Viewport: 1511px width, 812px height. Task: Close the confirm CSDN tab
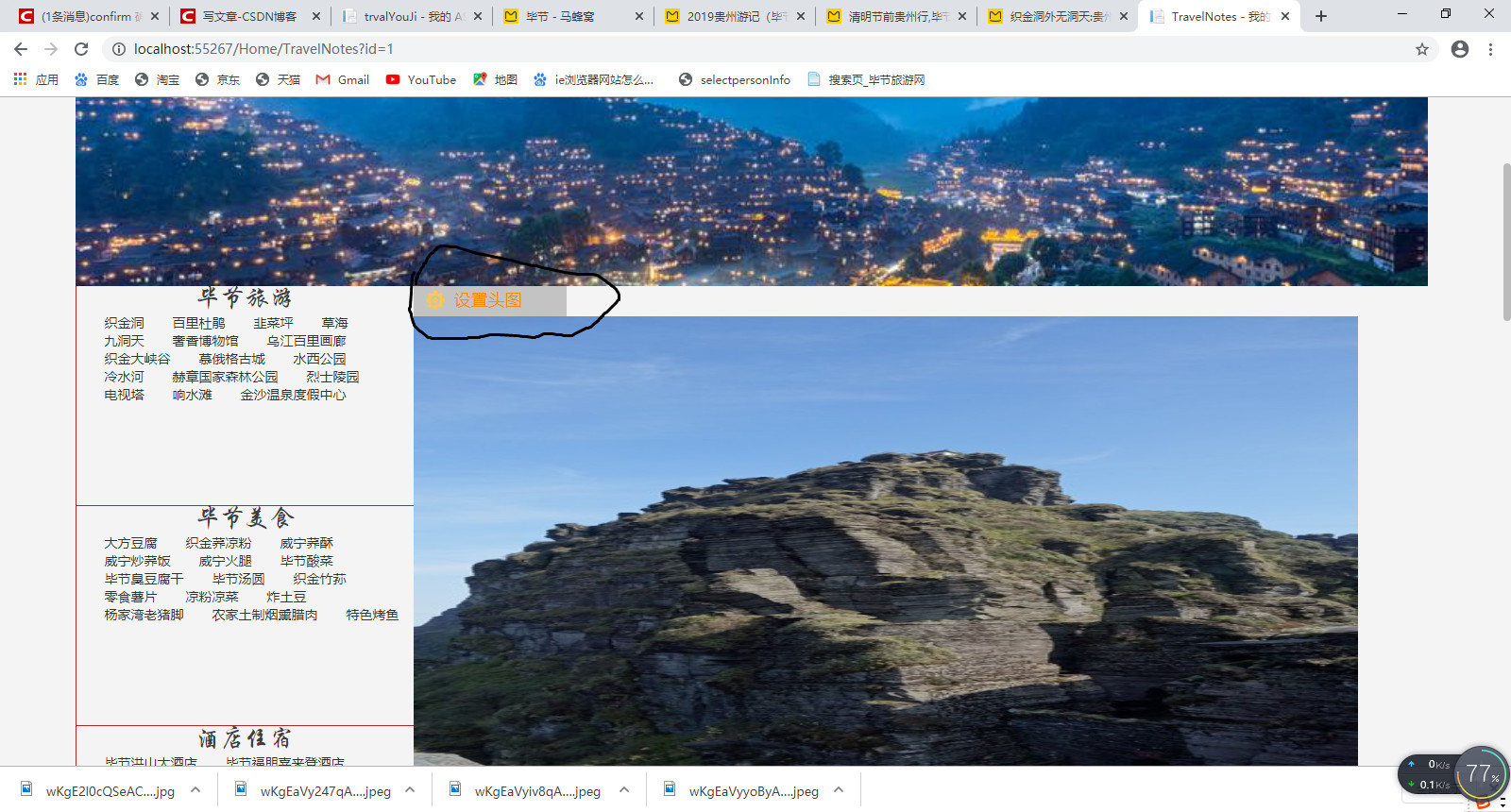155,16
